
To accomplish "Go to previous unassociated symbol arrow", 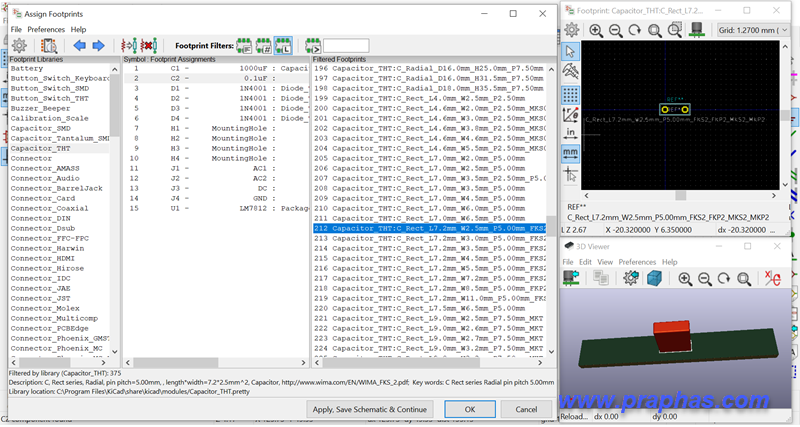I will tap(77, 46).
